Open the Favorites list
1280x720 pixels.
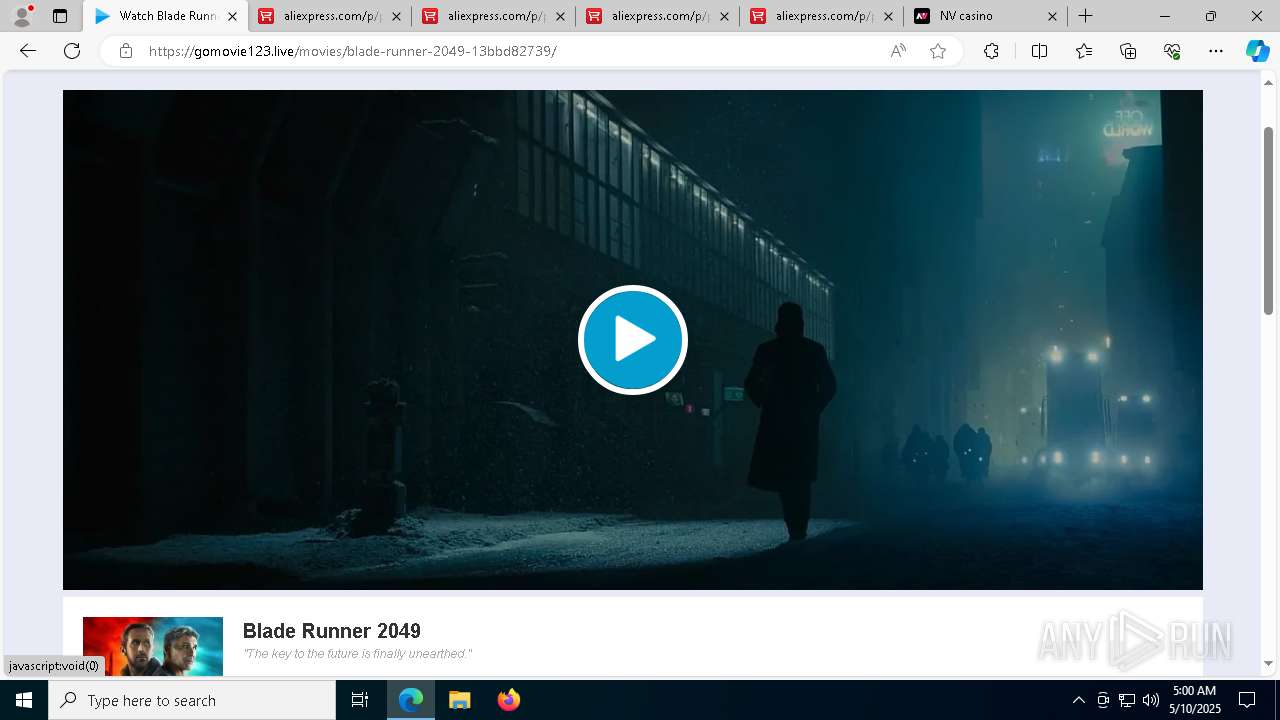(x=1084, y=51)
